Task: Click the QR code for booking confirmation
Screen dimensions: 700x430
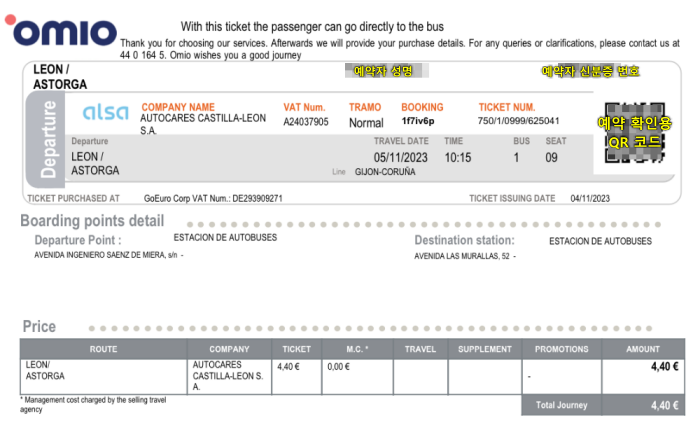Action: point(634,133)
